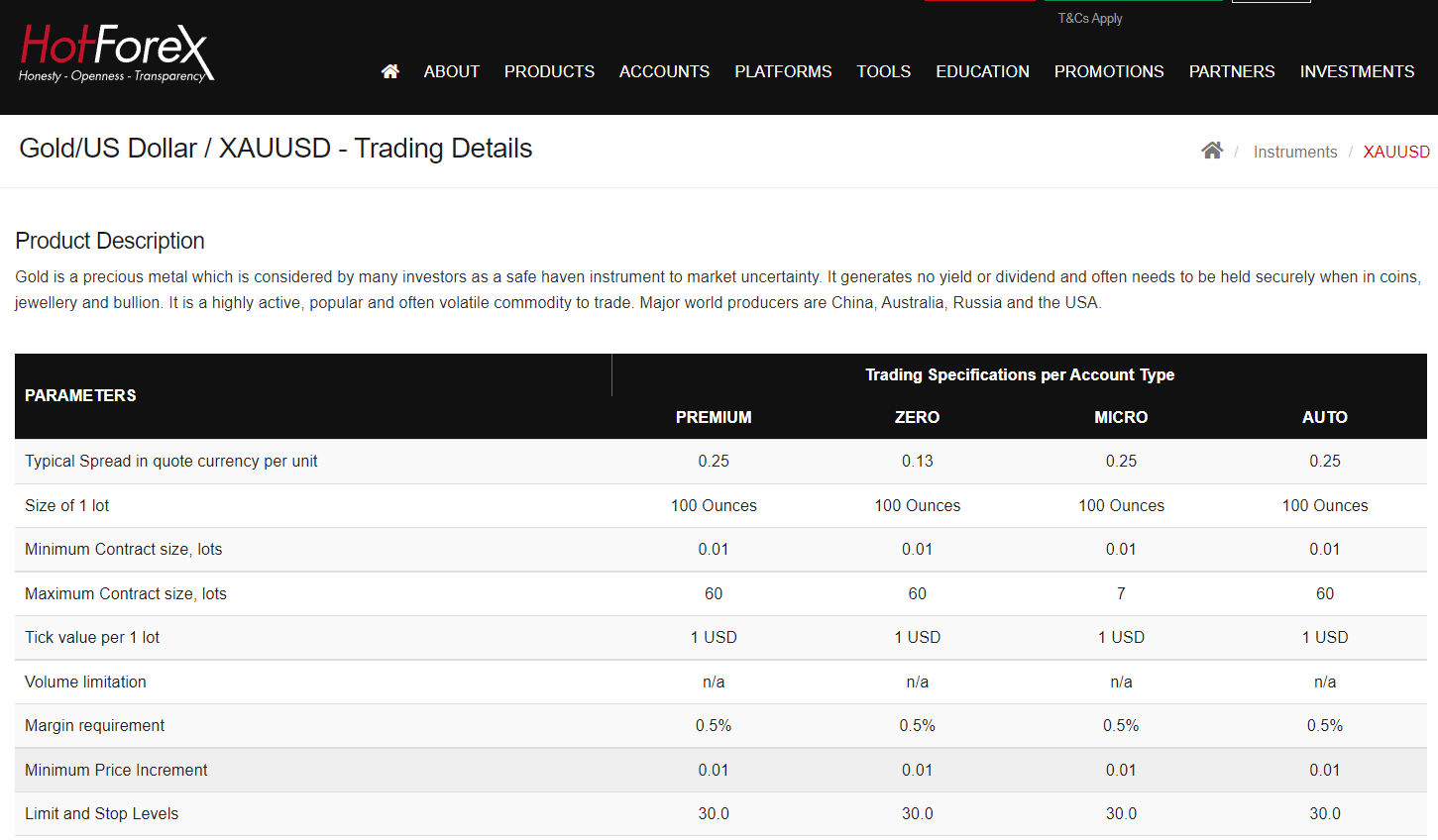Screen dimensions: 1438x840
Task: Click PREMIUM 100 Ounces cell
Action: click(x=714, y=505)
